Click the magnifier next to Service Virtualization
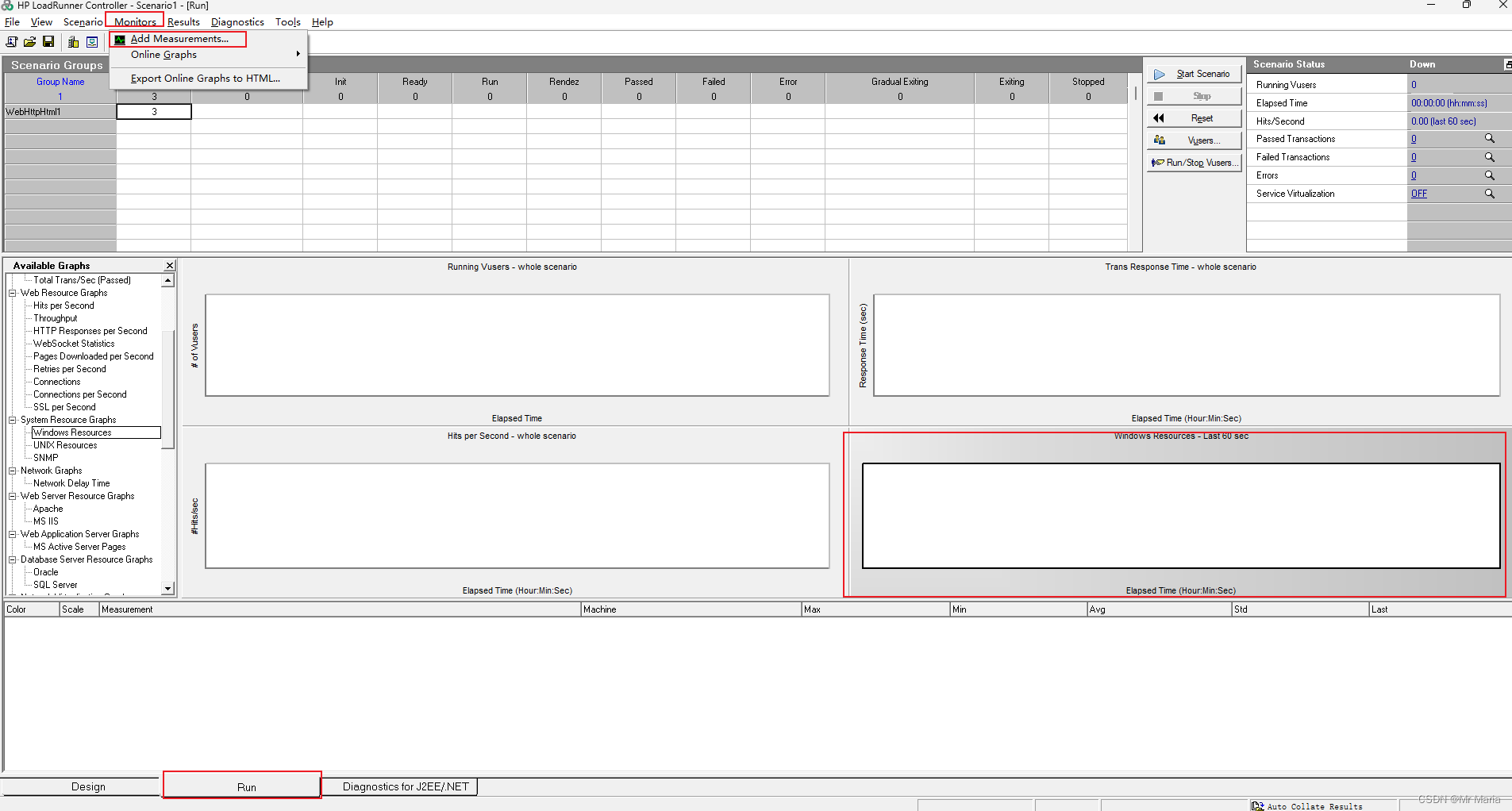 pyautogui.click(x=1489, y=194)
